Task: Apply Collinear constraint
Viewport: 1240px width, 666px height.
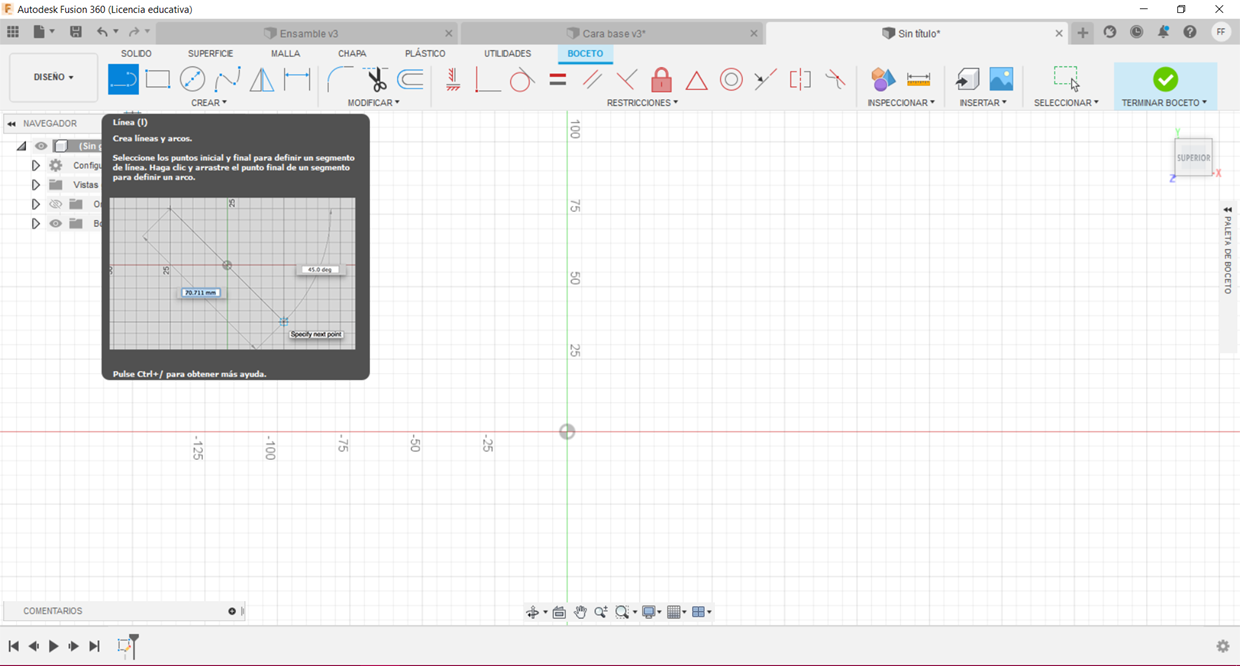Action: (x=766, y=79)
